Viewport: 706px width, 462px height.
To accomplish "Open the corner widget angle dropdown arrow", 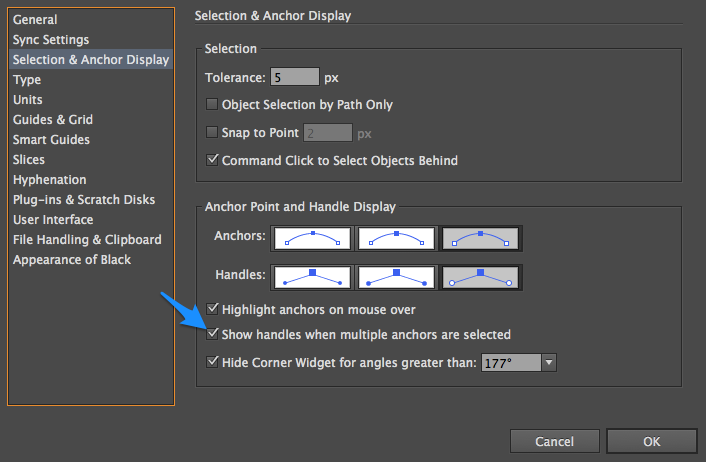I will [549, 362].
